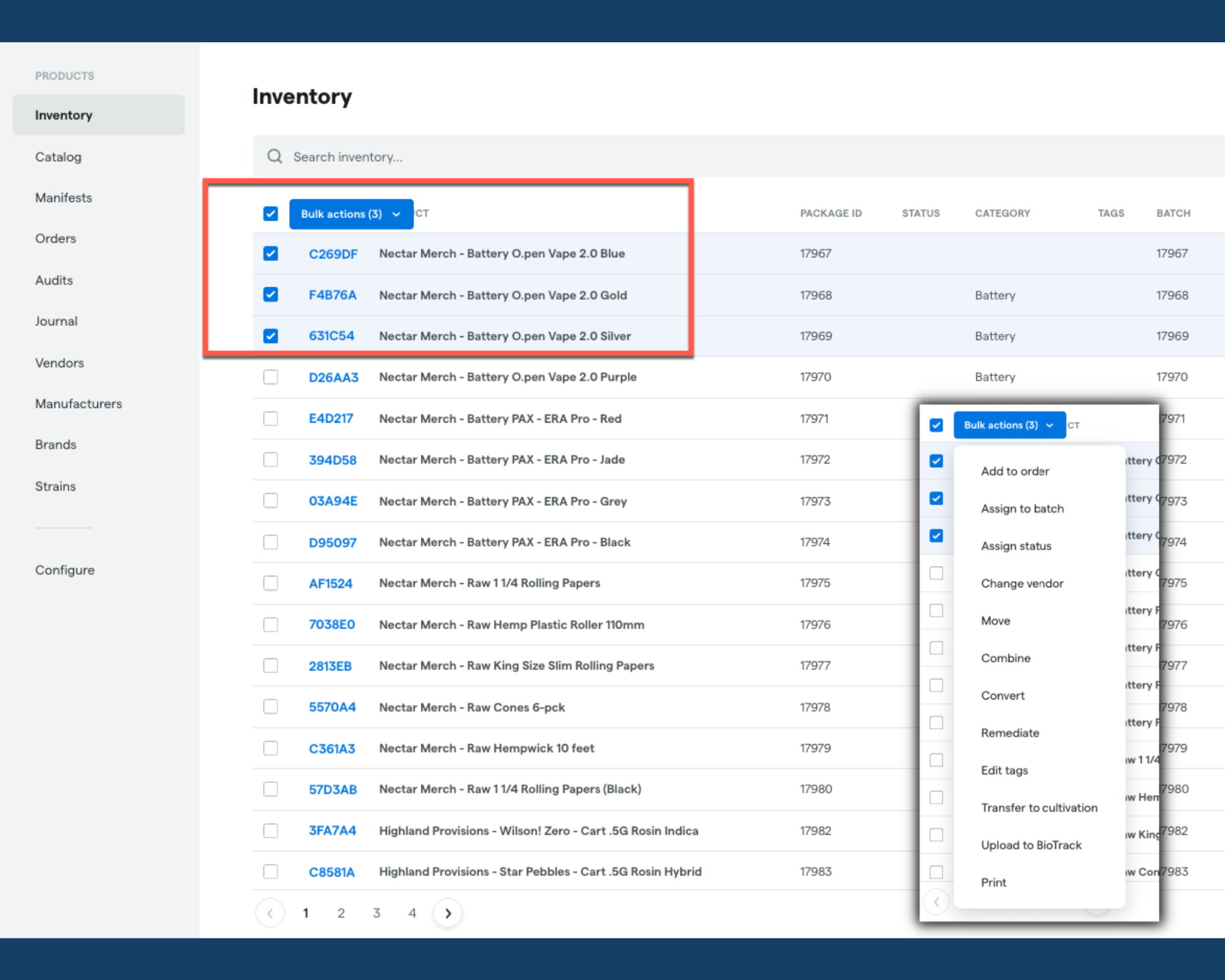The image size is (1225, 980).
Task: Toggle the select-all checkbox in the header
Action: pyautogui.click(x=270, y=214)
